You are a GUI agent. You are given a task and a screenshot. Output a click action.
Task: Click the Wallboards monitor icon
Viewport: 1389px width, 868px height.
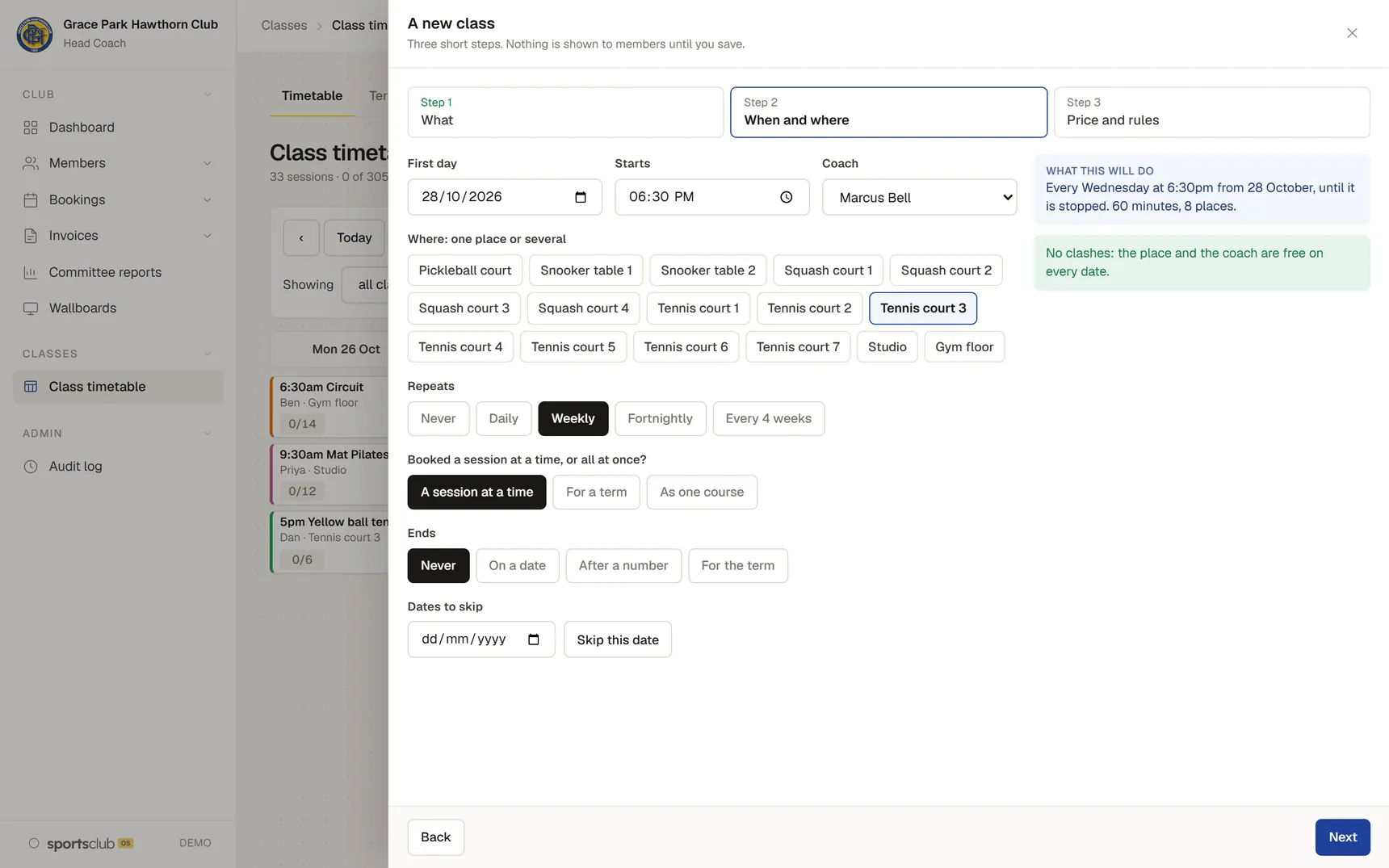pos(31,308)
